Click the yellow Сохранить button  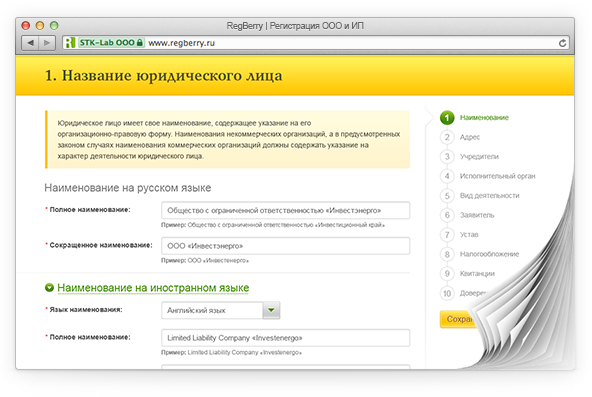(x=458, y=319)
